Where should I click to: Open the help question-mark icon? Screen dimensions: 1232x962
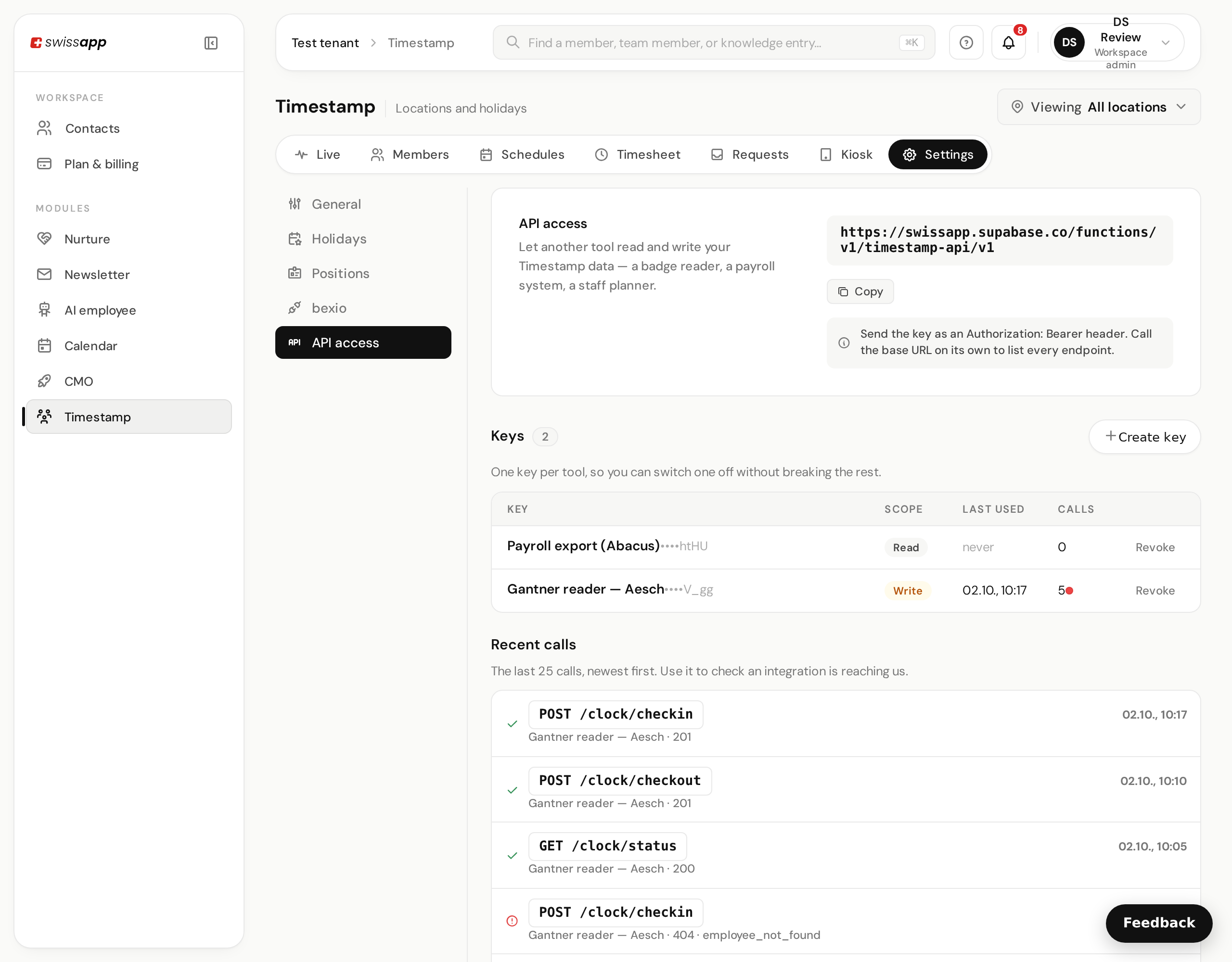click(x=966, y=42)
